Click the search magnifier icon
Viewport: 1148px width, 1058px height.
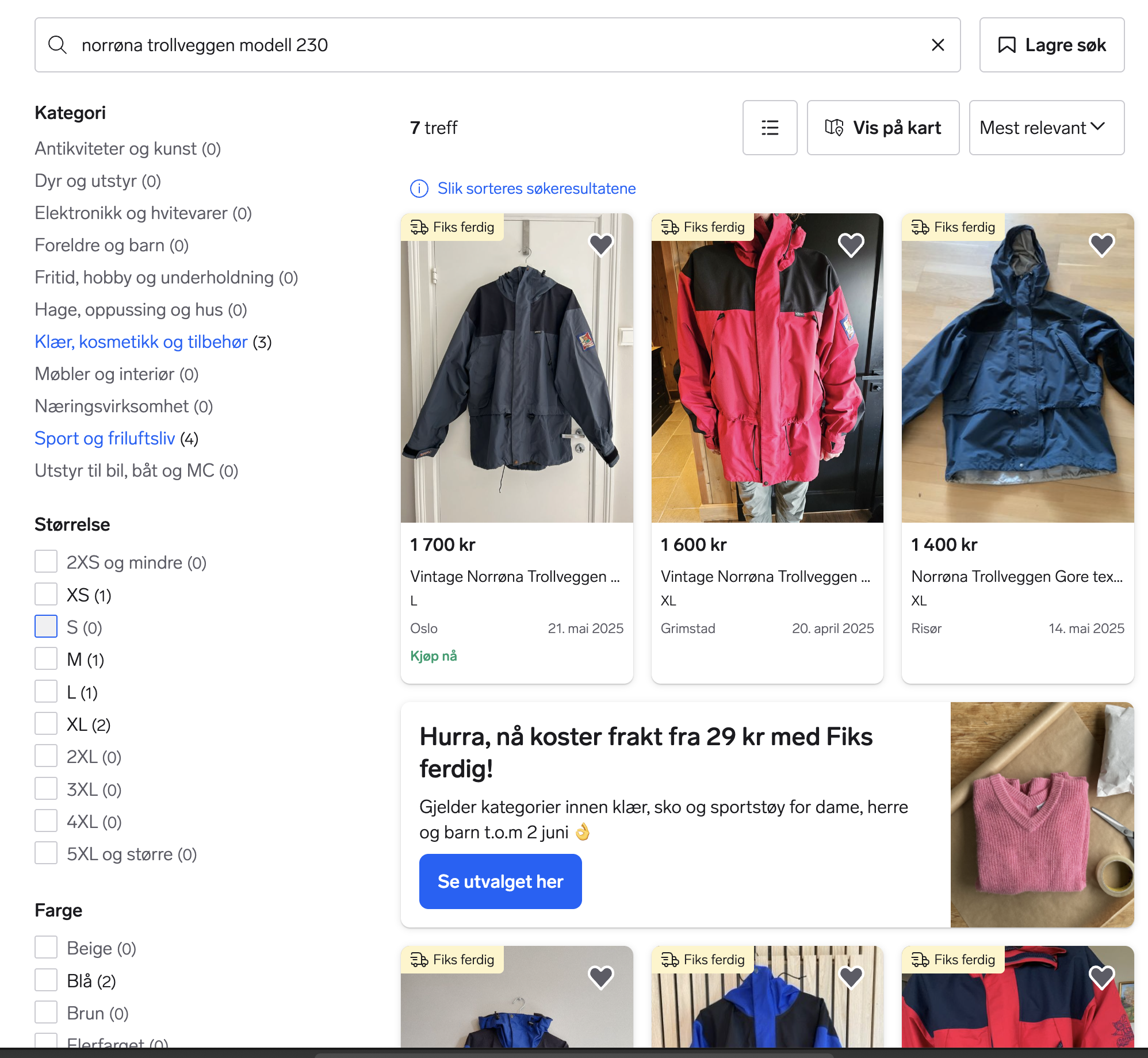pos(58,45)
